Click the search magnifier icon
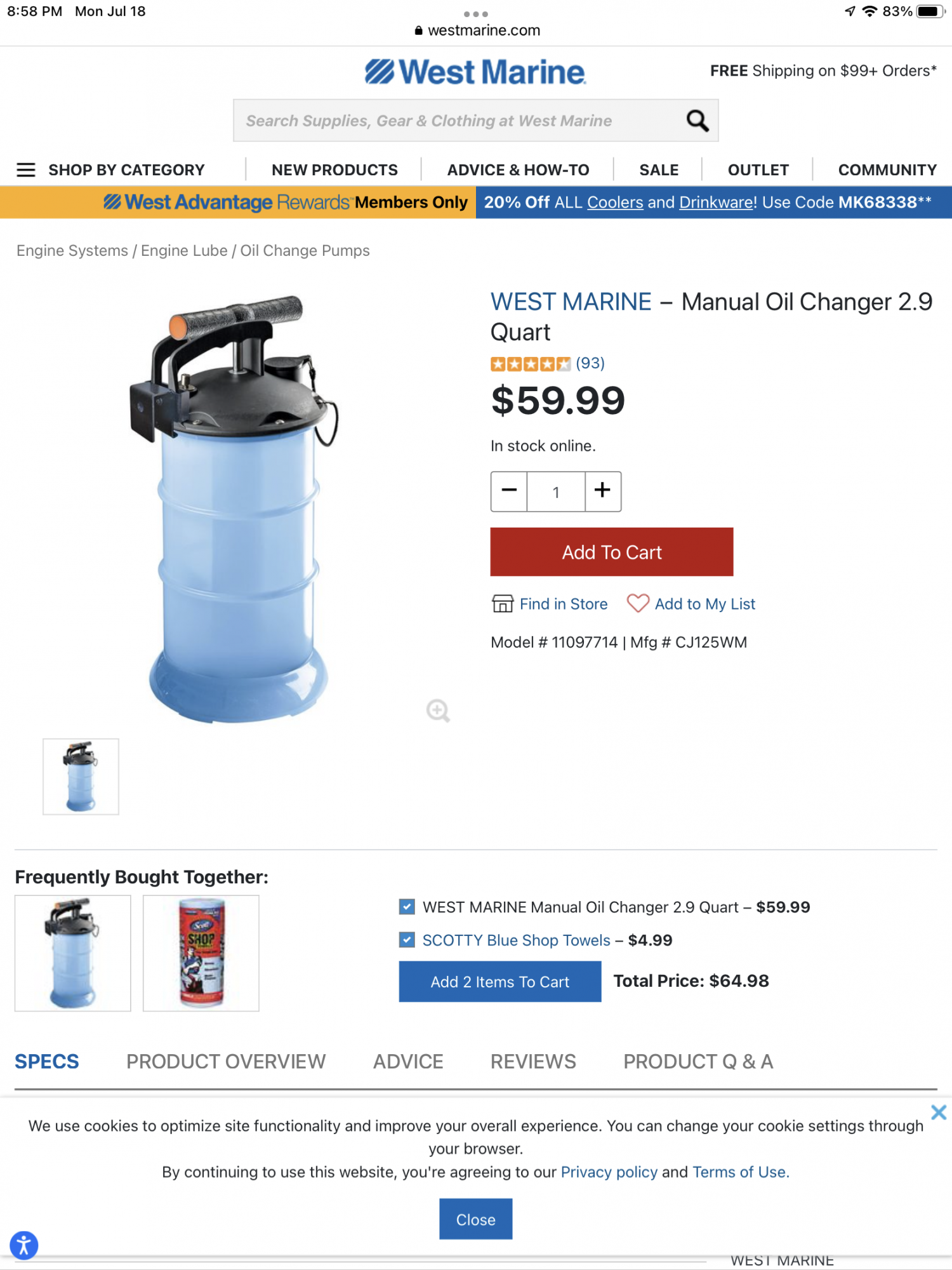This screenshot has width=952, height=1270. [x=697, y=120]
